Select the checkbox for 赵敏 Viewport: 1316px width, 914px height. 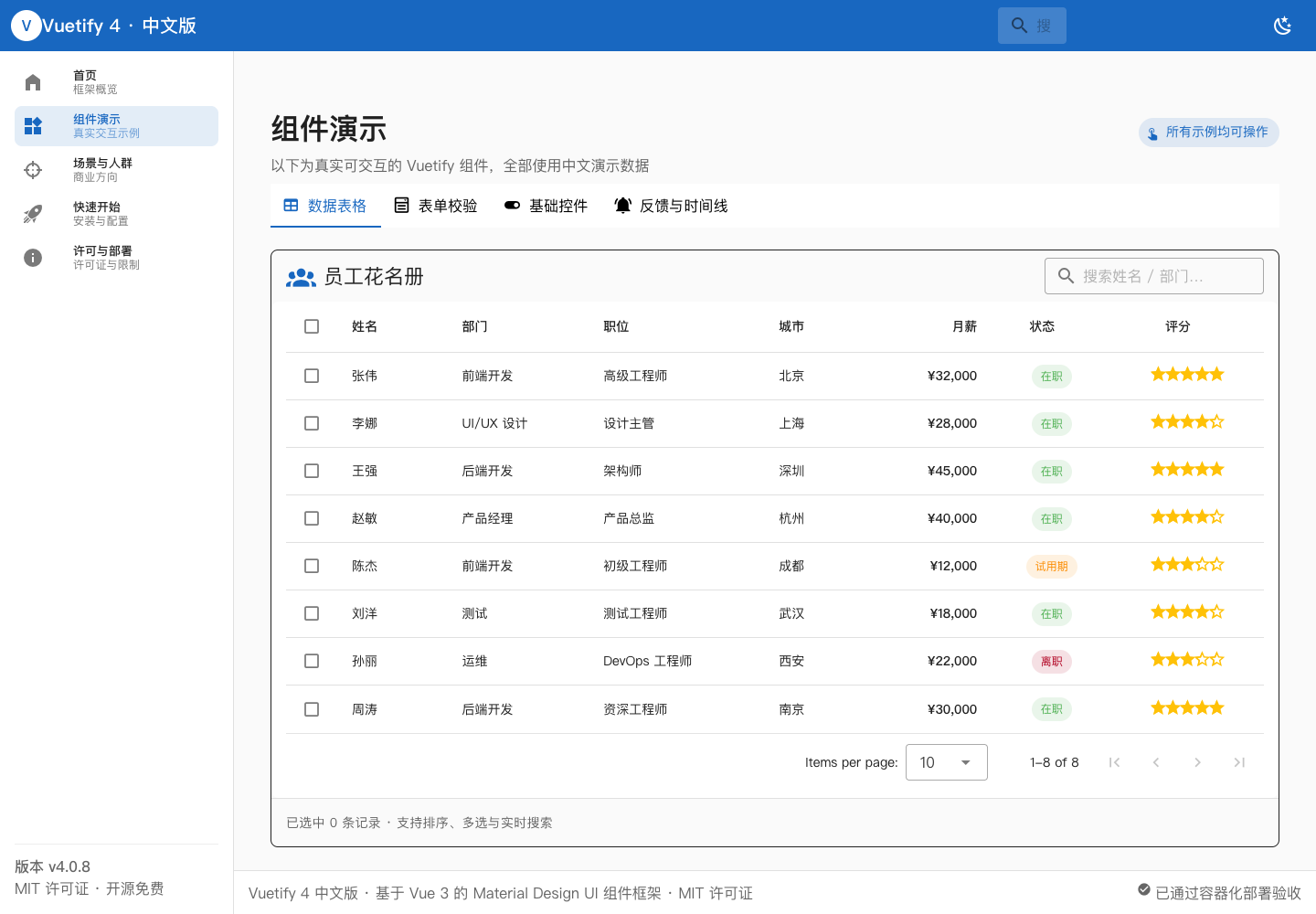click(x=312, y=518)
